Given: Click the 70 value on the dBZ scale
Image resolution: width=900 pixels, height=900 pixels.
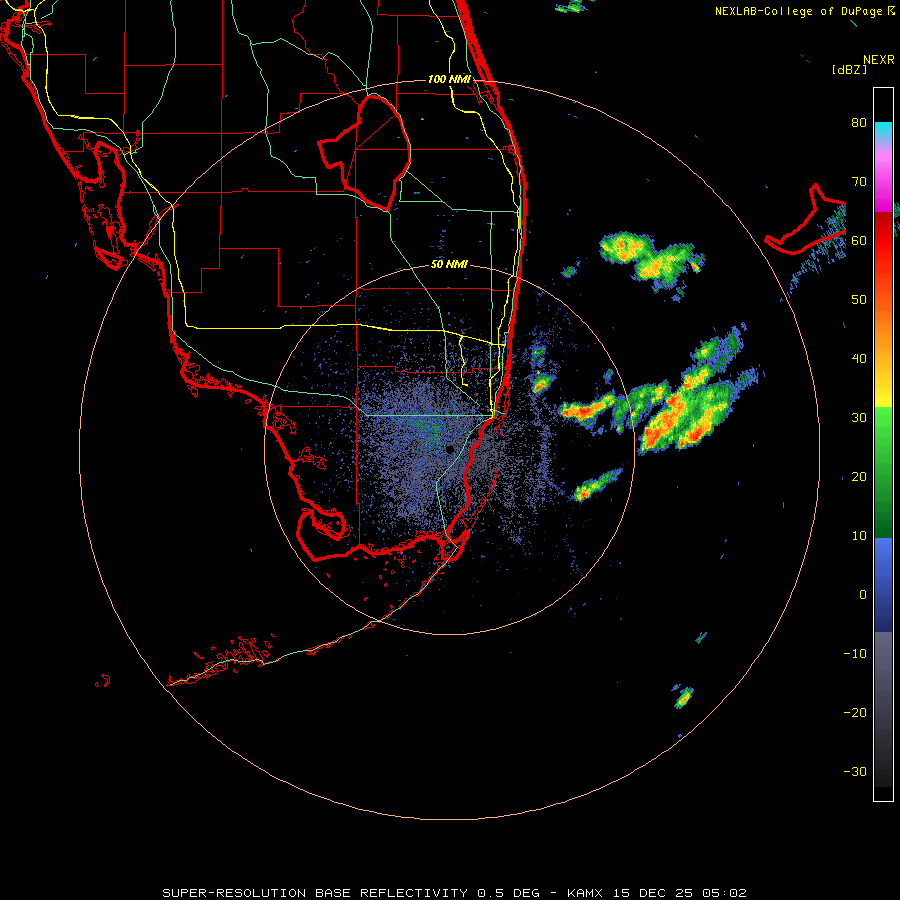Looking at the screenshot, I should (x=859, y=181).
